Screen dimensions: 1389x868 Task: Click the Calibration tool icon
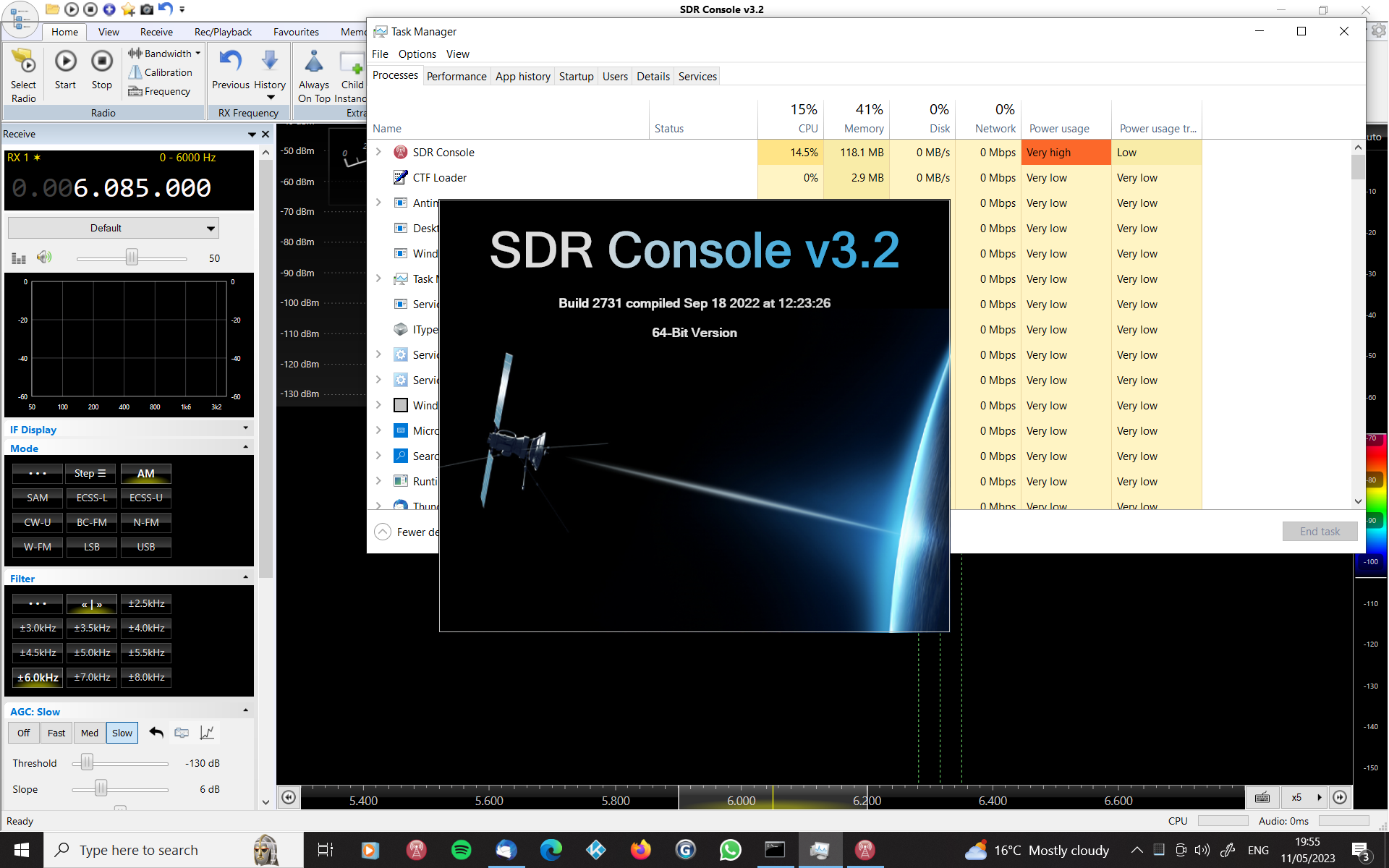click(x=135, y=72)
